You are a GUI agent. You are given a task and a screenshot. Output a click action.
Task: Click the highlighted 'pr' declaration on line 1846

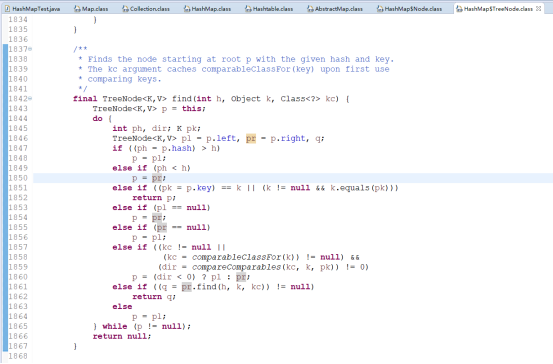pyautogui.click(x=251, y=139)
